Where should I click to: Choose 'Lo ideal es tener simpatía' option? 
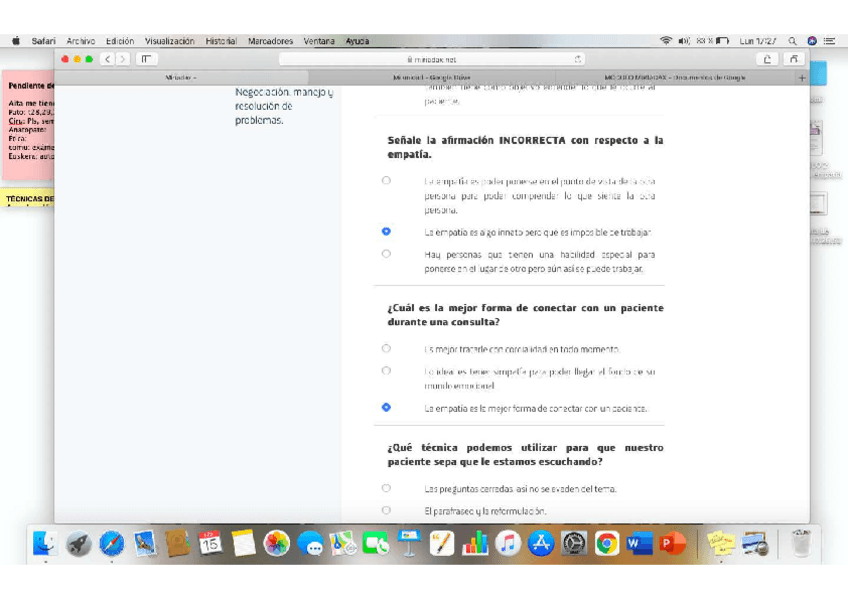pos(386,371)
